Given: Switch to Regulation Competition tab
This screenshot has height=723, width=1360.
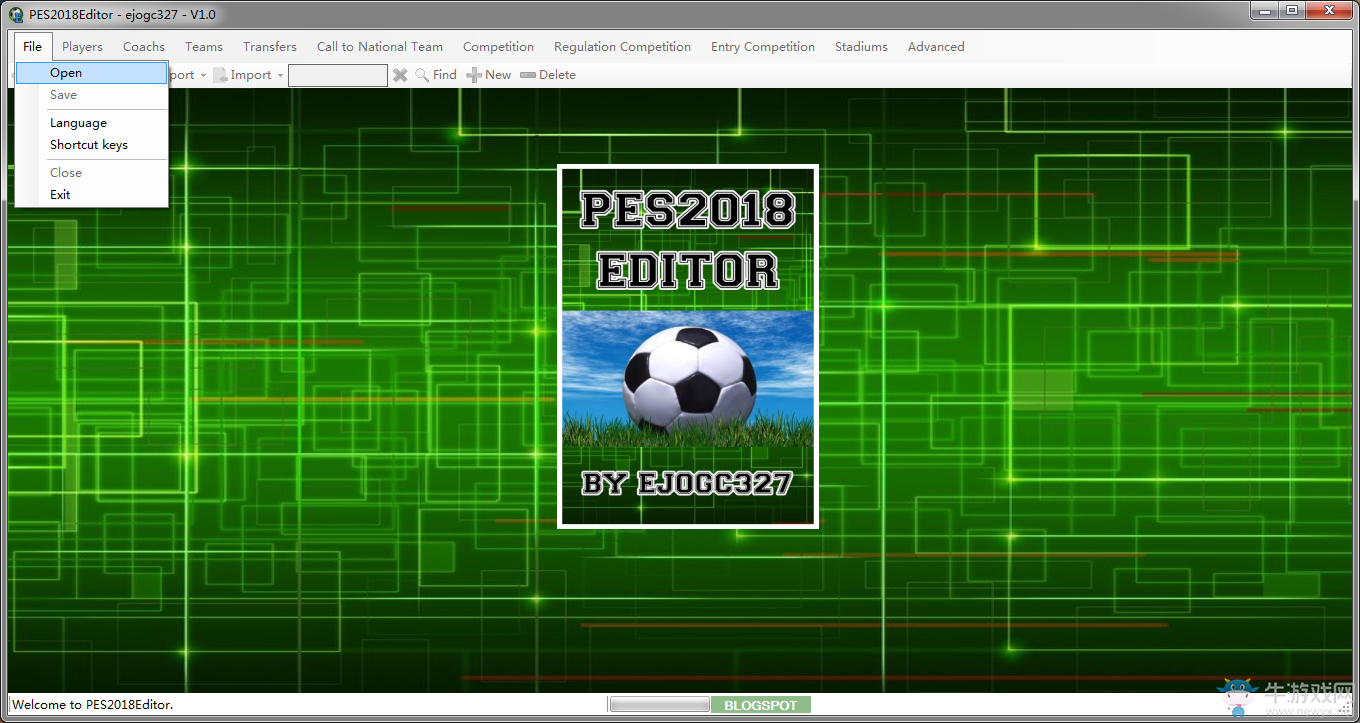Looking at the screenshot, I should pos(622,46).
